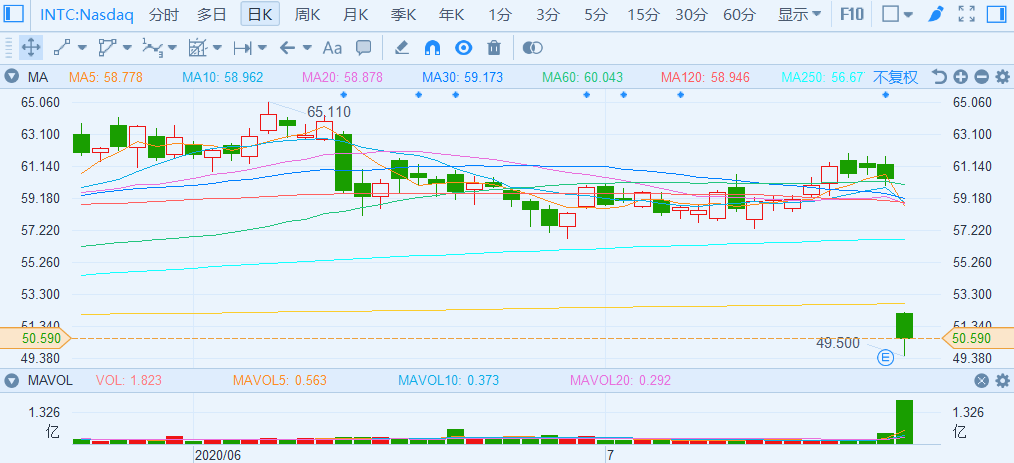Viewport: 1014px width, 463px height.
Task: Add a comment bubble annotation
Action: click(x=364, y=47)
